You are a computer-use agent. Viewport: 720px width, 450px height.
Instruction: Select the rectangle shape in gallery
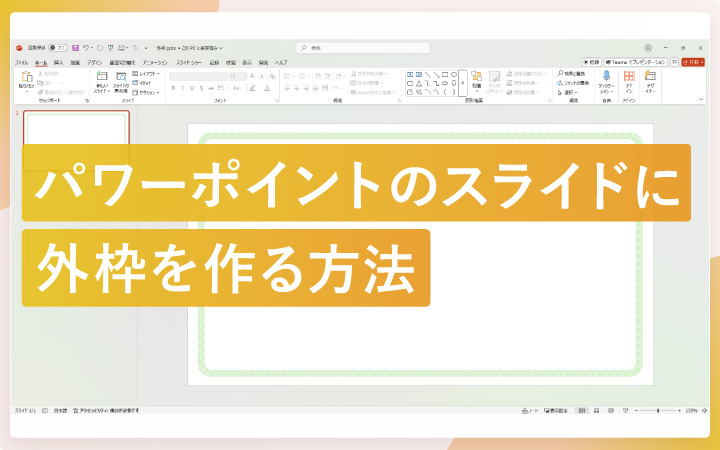pyautogui.click(x=445, y=74)
